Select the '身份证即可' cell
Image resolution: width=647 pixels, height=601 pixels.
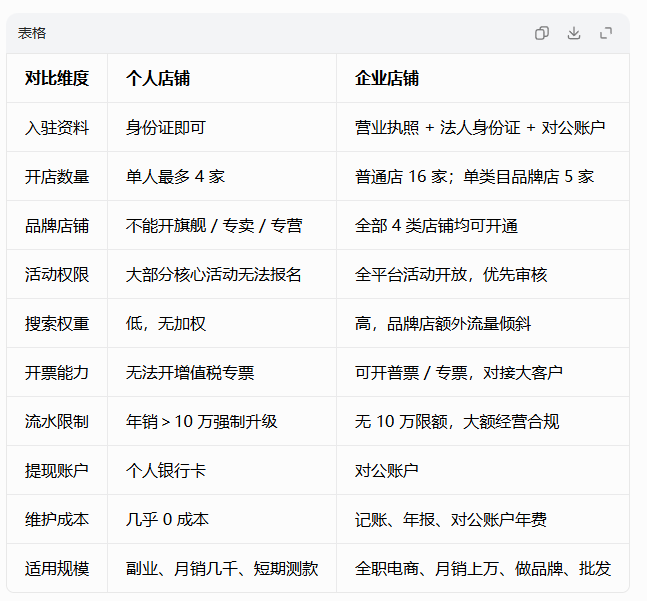(166, 127)
